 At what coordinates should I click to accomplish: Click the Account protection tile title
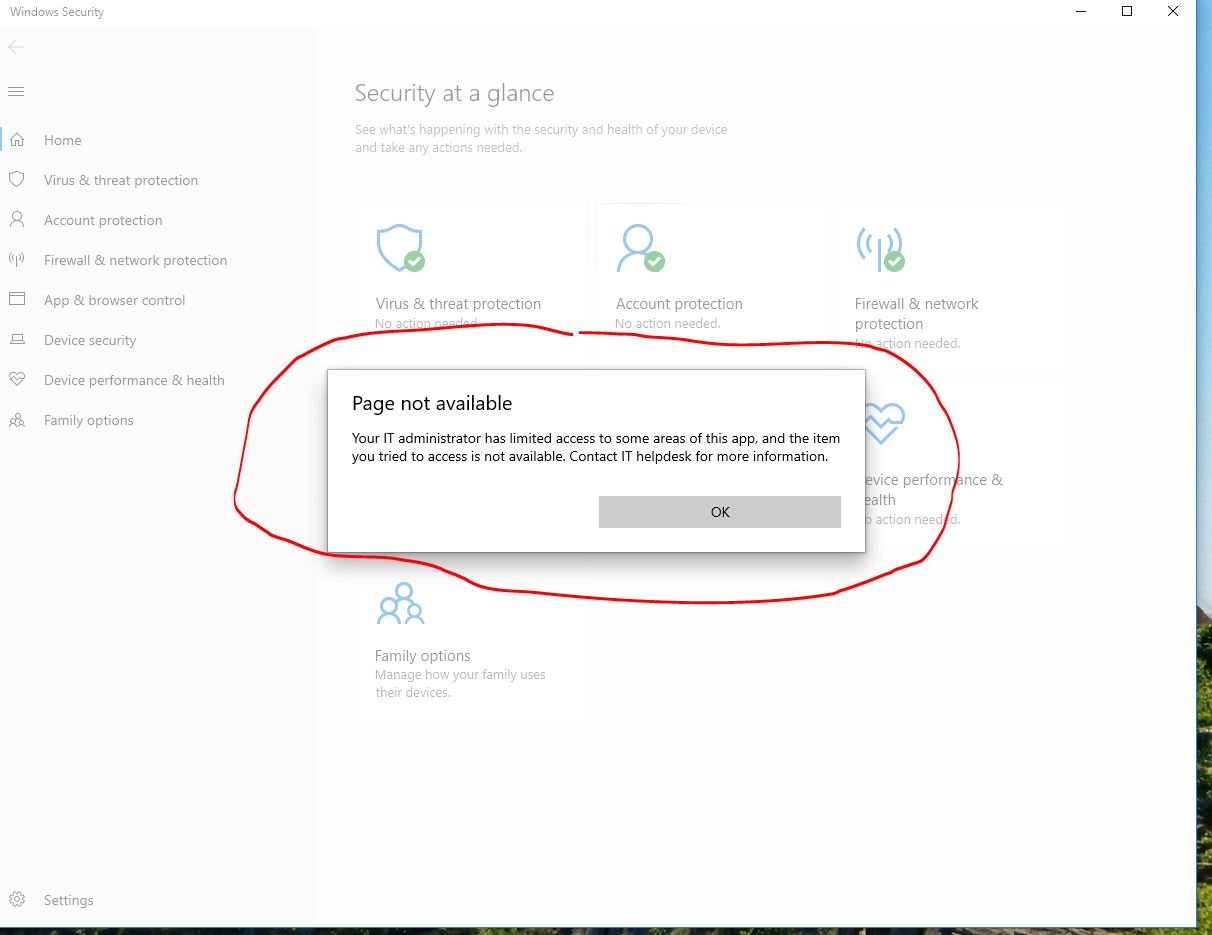point(679,304)
